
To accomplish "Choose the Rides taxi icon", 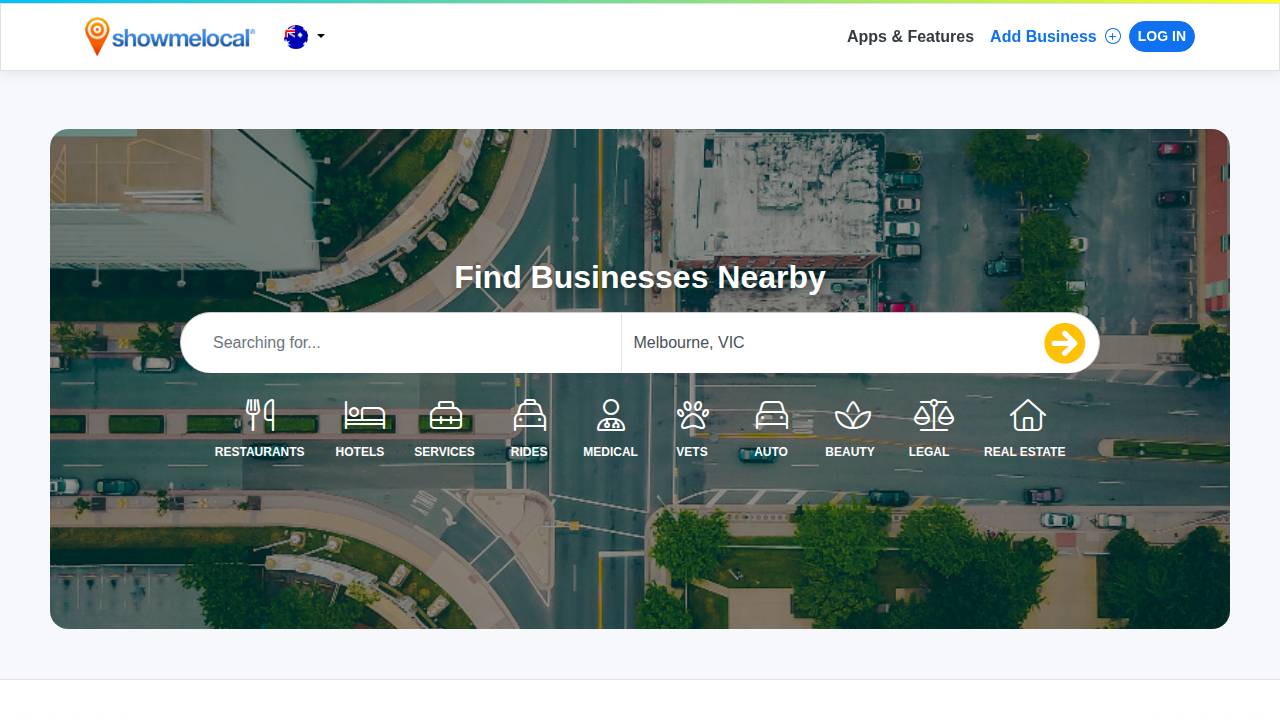I will [529, 415].
